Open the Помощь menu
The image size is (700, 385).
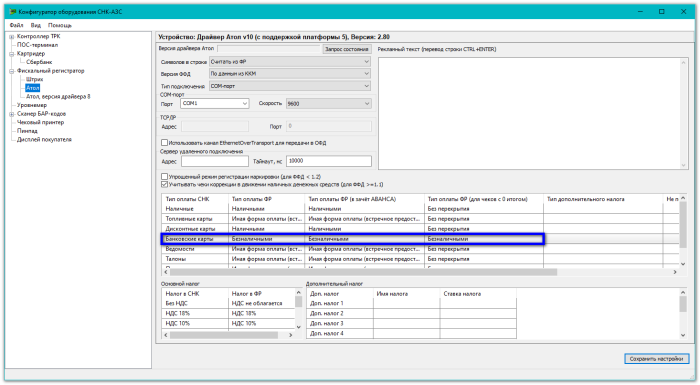[x=60, y=25]
